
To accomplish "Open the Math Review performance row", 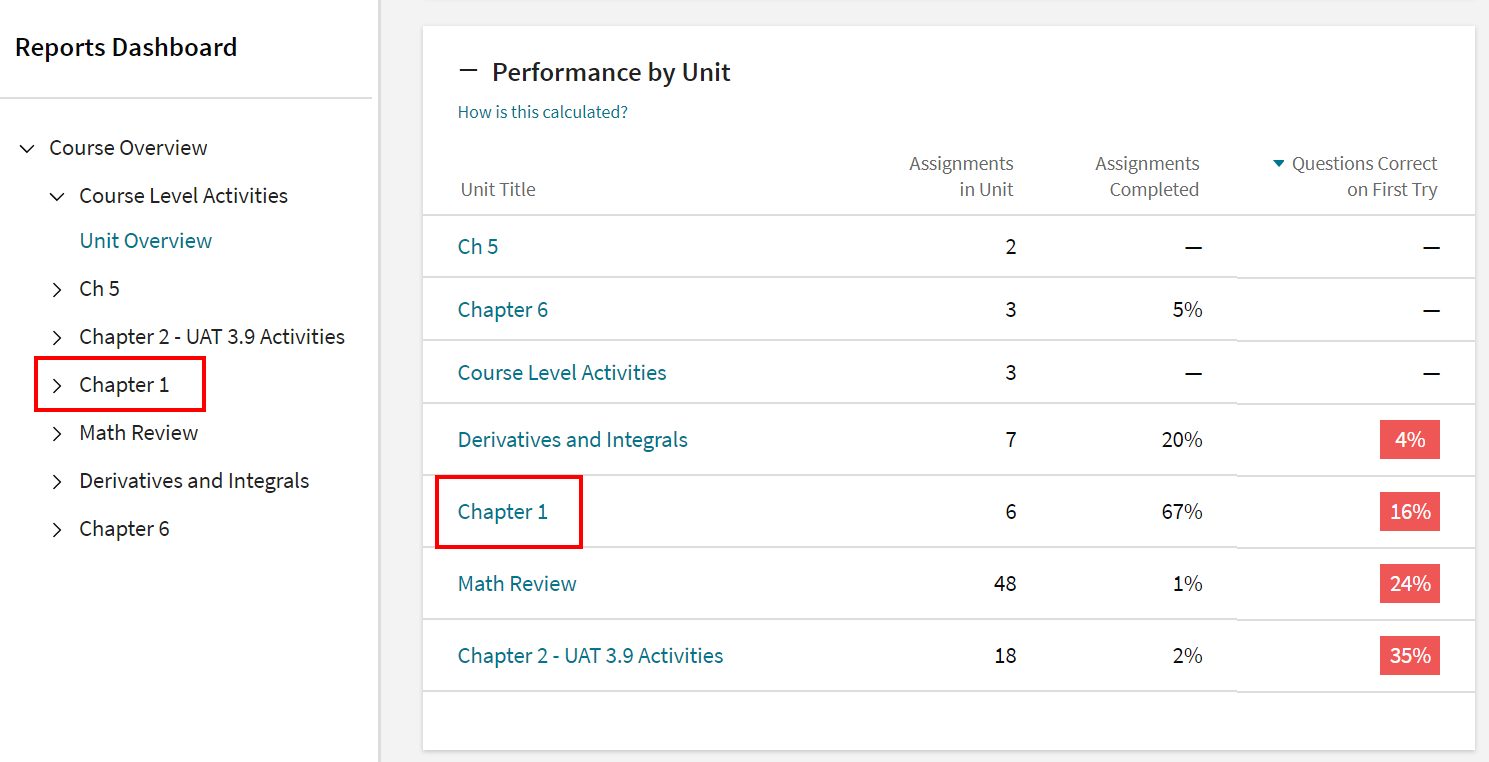I will click(x=516, y=583).
